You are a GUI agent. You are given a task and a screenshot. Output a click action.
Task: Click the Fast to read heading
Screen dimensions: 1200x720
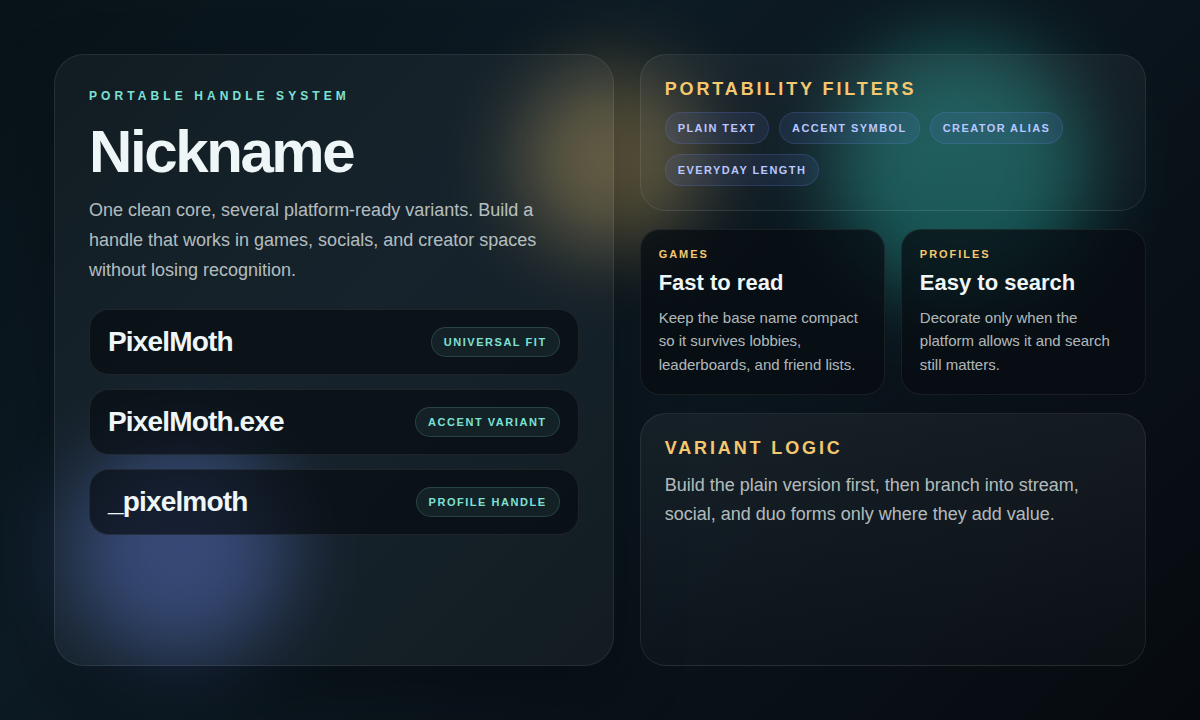pos(720,282)
